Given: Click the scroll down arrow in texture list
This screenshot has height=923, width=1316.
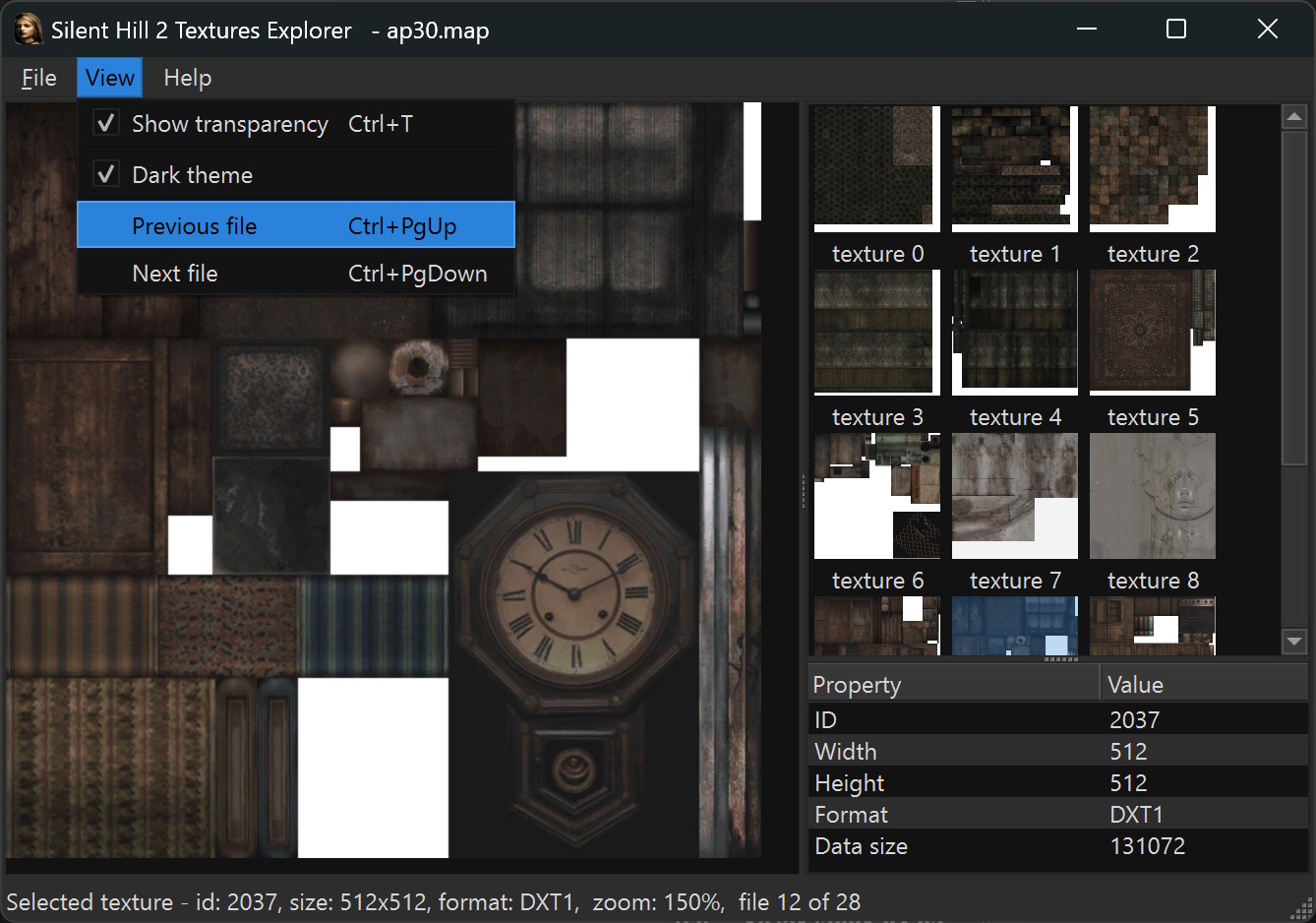Looking at the screenshot, I should (x=1294, y=642).
